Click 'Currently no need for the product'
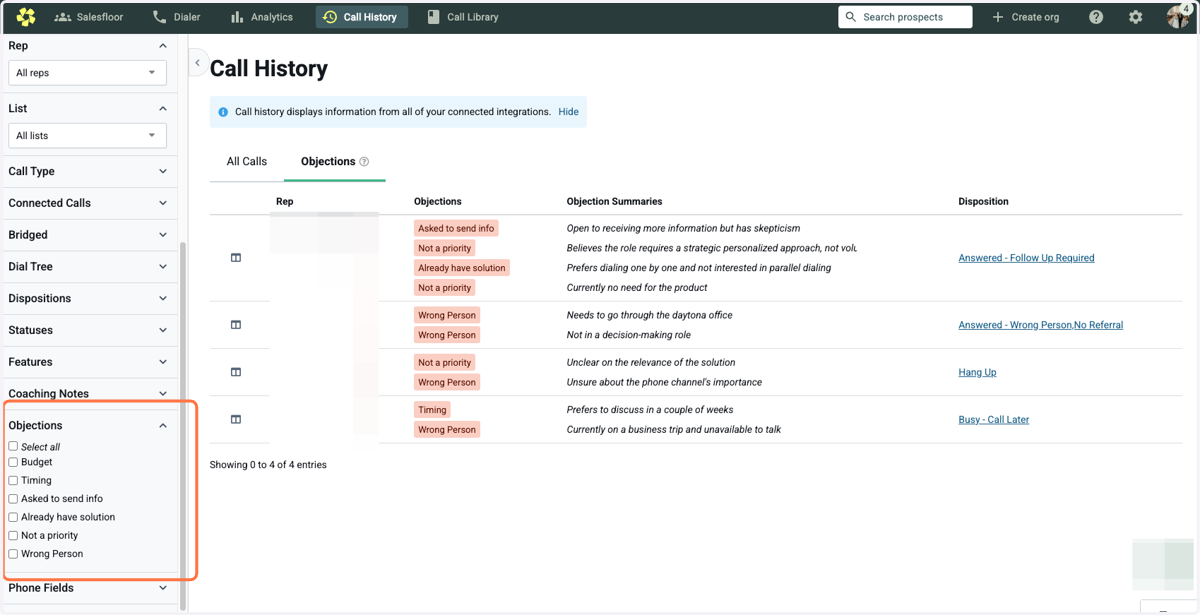The width and height of the screenshot is (1200, 615). (637, 288)
